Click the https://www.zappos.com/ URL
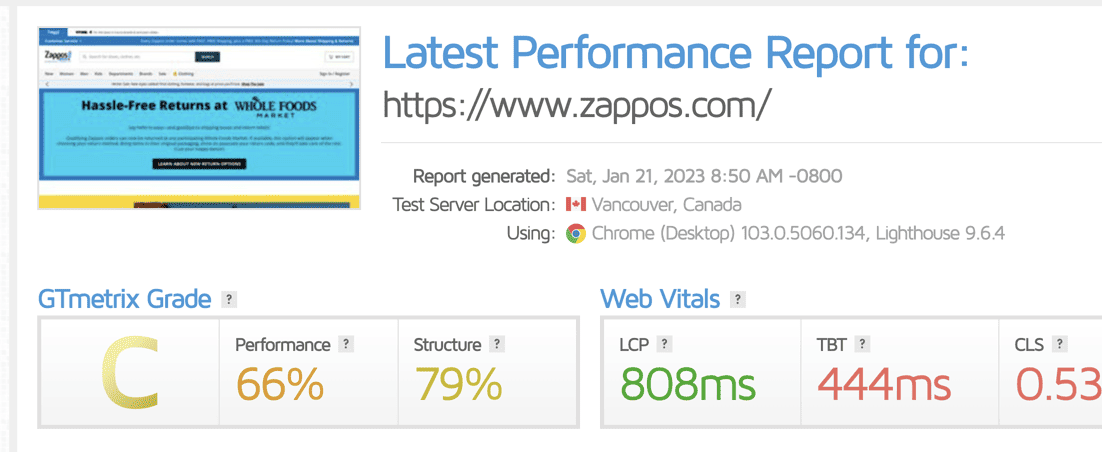Image resolution: width=1102 pixels, height=452 pixels. click(576, 104)
